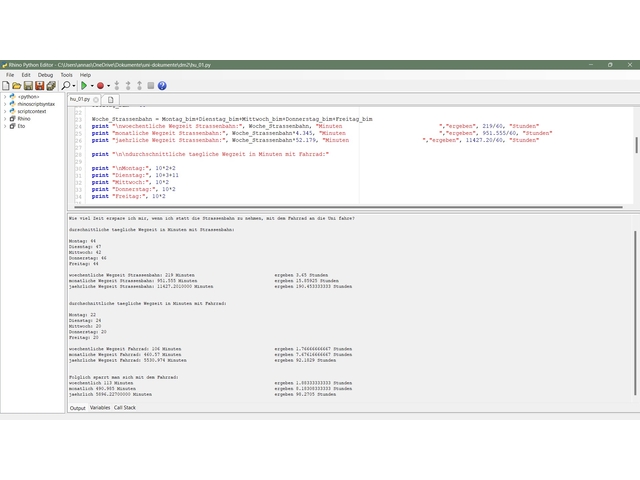
Task: Click the Step Out debug icon
Action: [140, 86]
